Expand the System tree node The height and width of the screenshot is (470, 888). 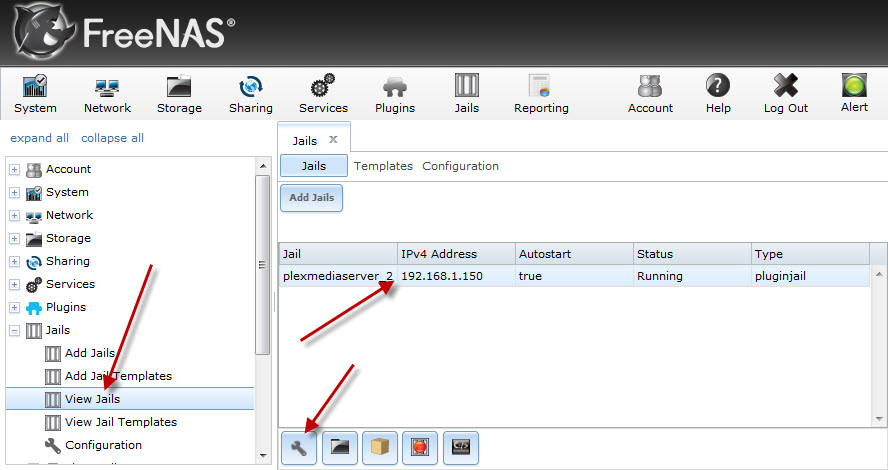coord(15,193)
